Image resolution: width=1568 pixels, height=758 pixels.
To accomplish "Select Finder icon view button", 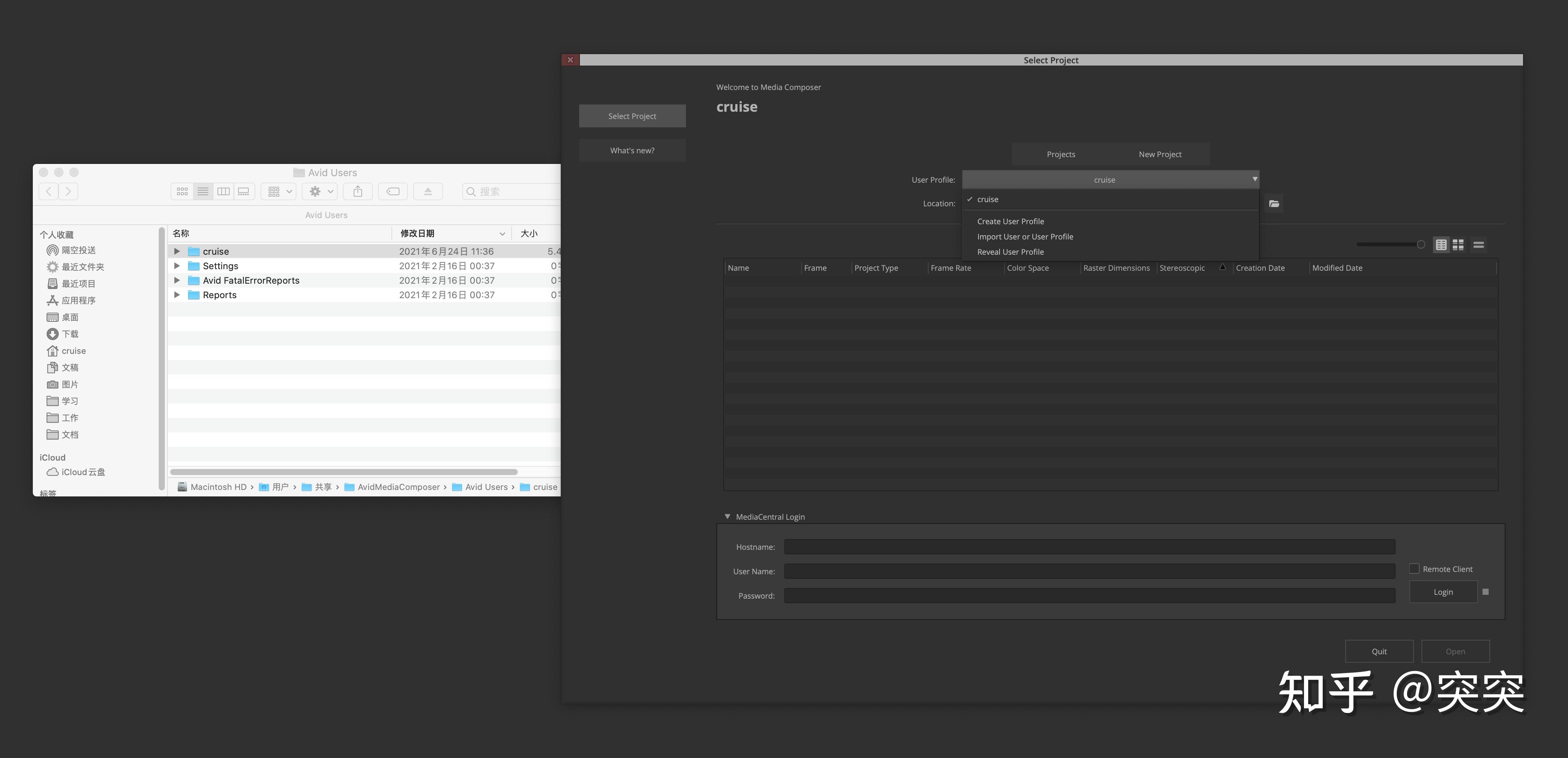I will click(x=182, y=192).
